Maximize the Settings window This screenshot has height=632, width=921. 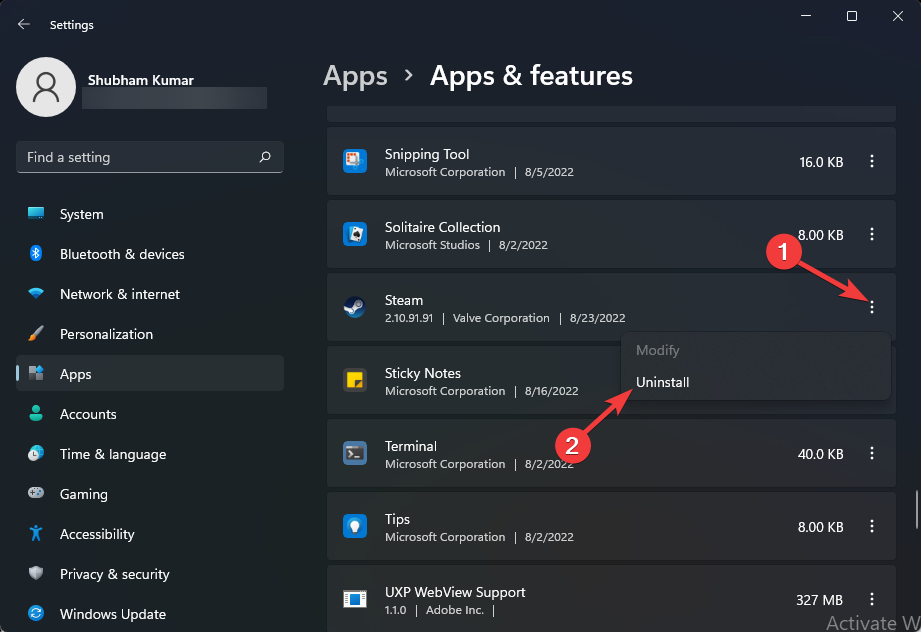tap(852, 16)
